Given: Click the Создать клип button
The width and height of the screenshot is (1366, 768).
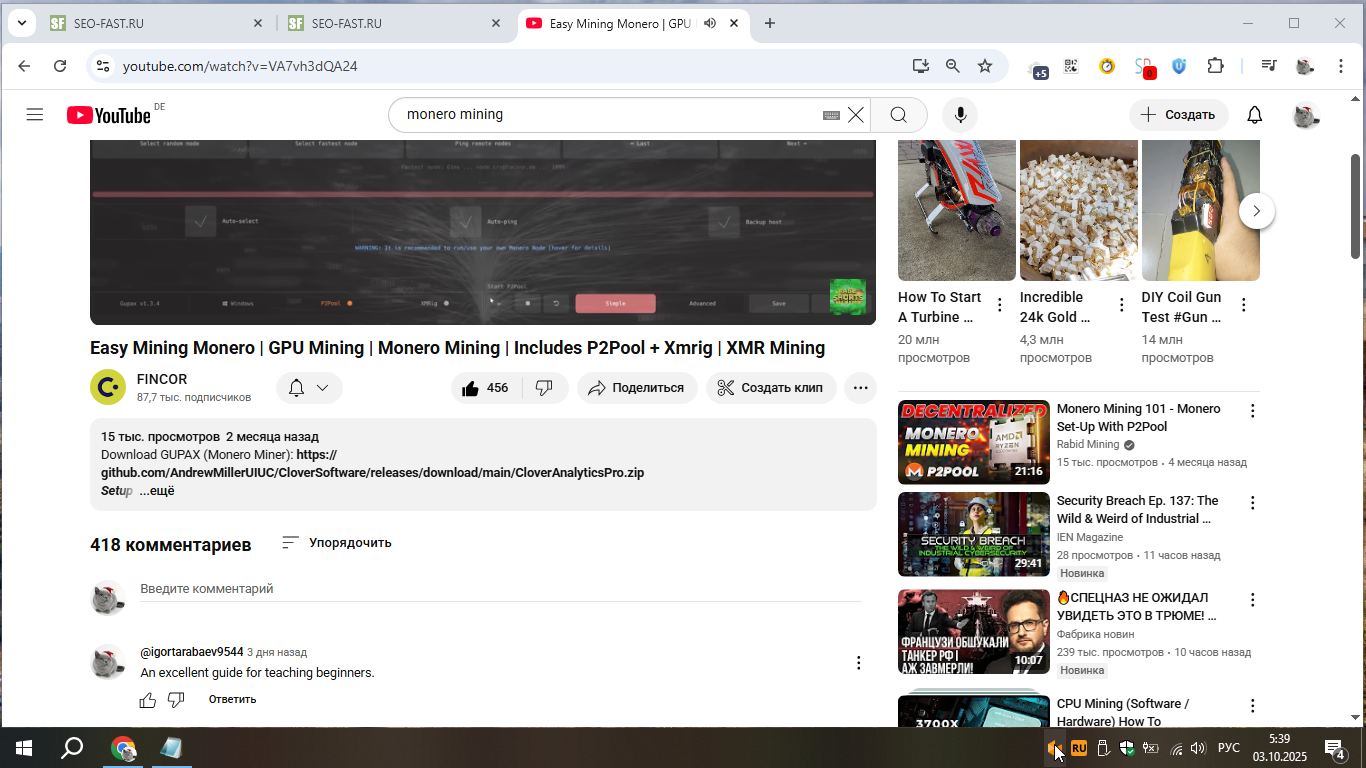Looking at the screenshot, I should (771, 388).
